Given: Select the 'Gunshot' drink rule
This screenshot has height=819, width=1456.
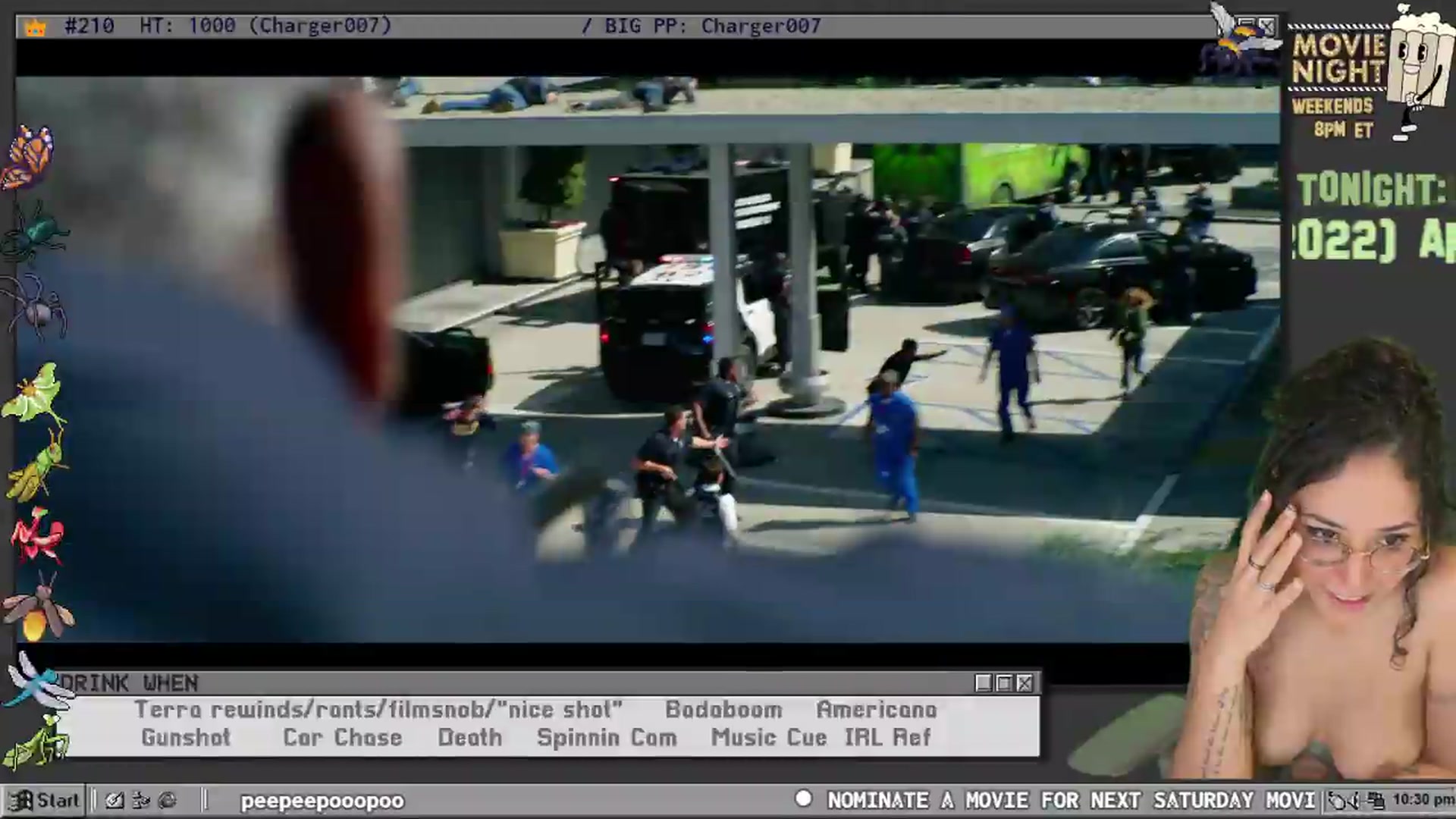Looking at the screenshot, I should click(186, 738).
